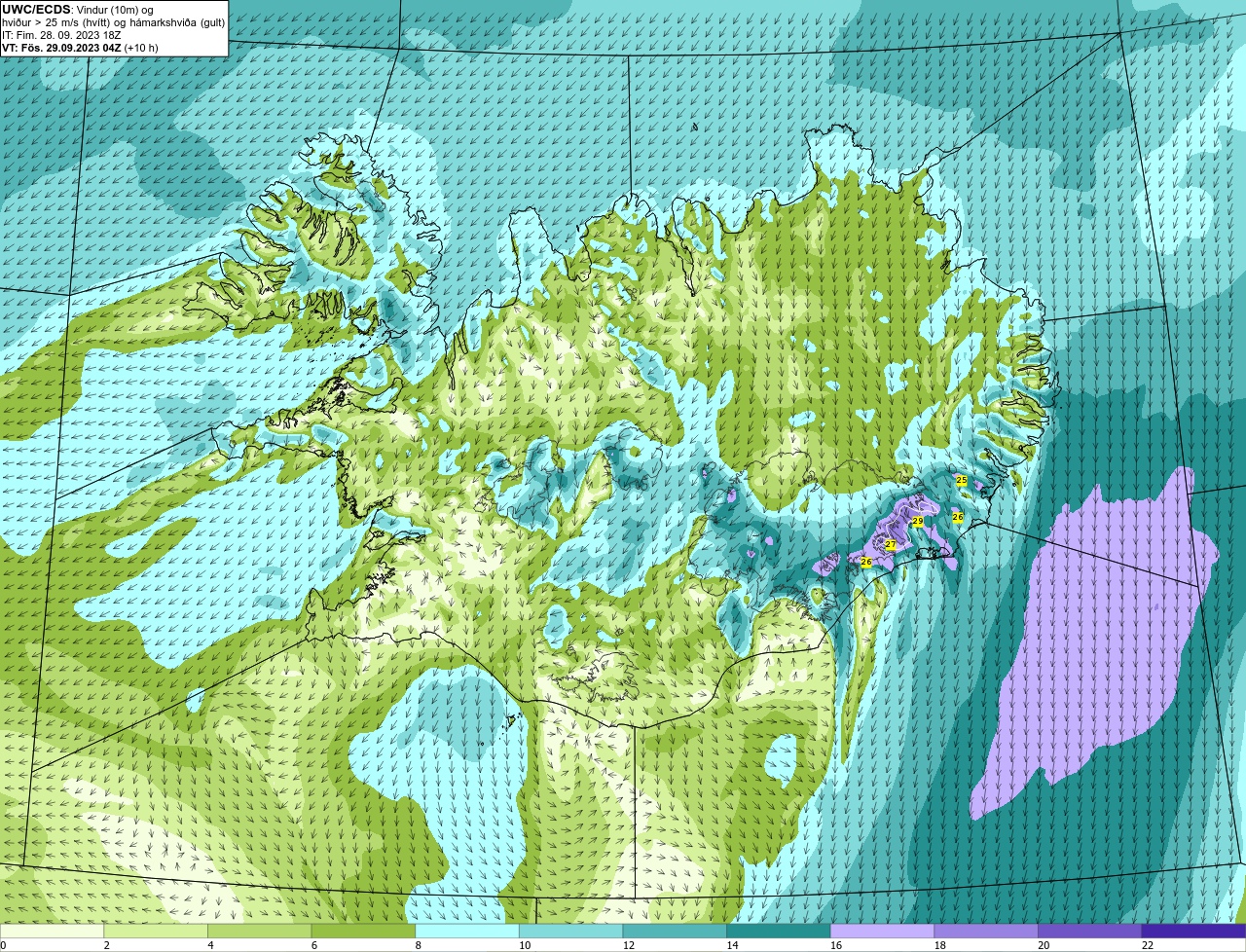Click the legend scale number 18
Screen dimensions: 1246x952
pos(939,945)
